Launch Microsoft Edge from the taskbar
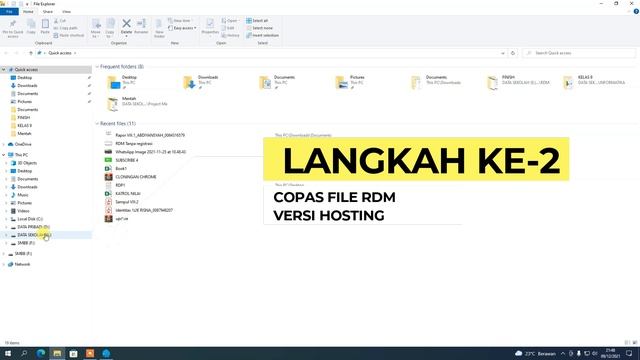Image resolution: width=640 pixels, height=360 pixels. click(41, 353)
